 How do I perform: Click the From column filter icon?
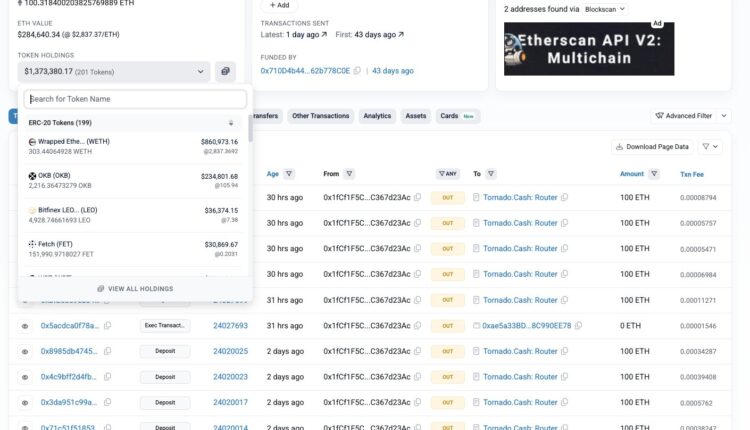point(350,173)
